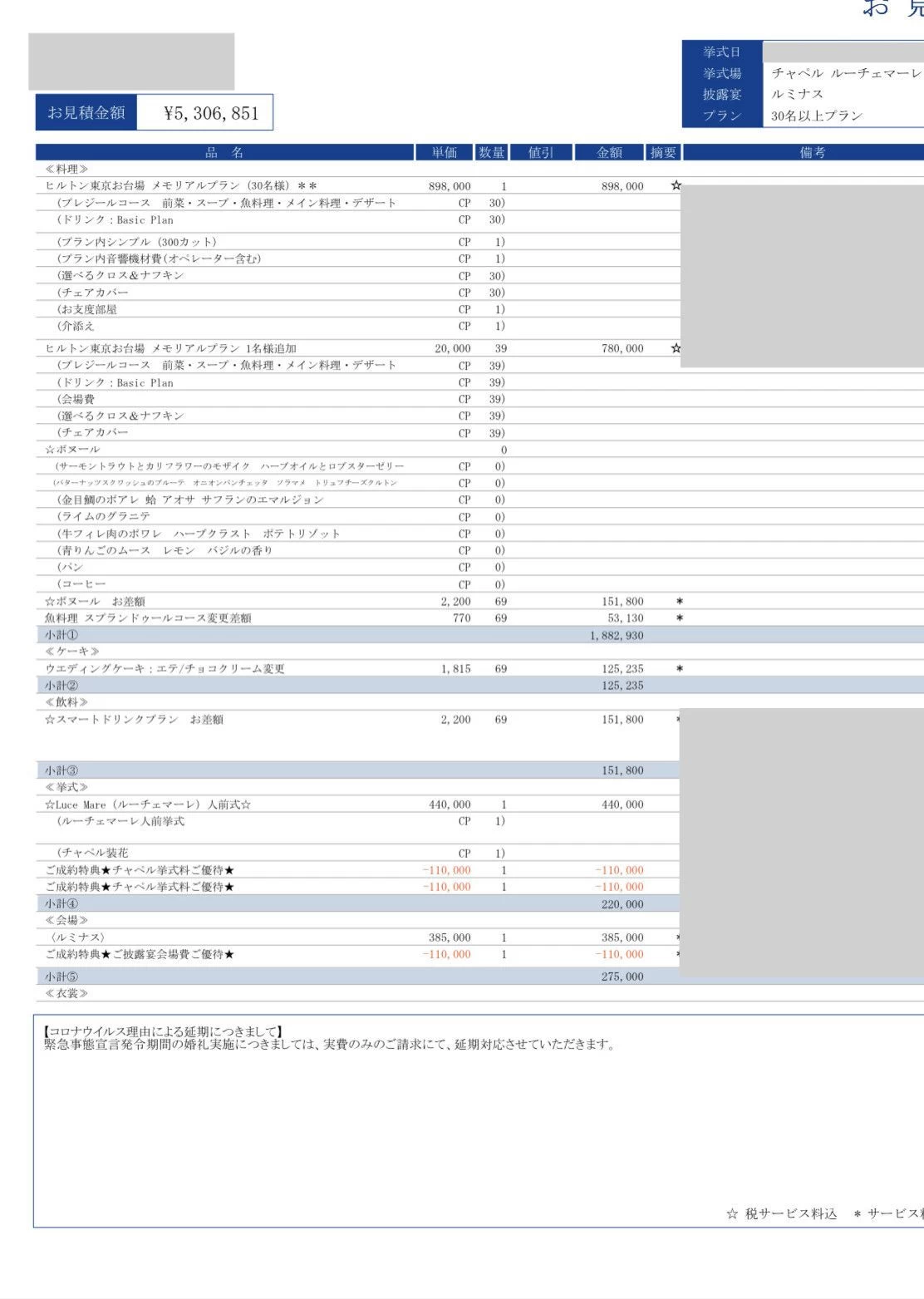Click the (金目鯛のポアレ dish line

pyautogui.click(x=190, y=499)
